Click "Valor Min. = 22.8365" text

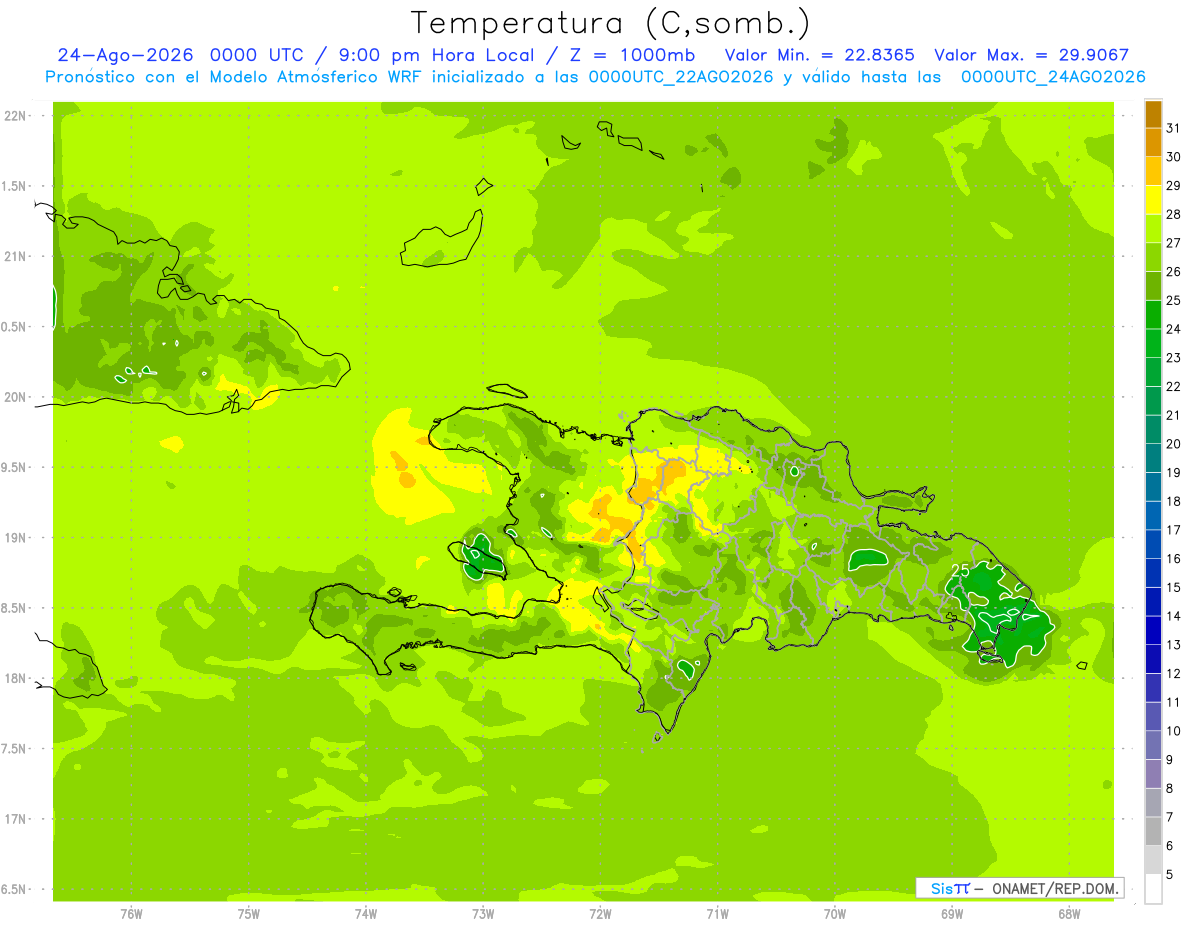coord(819,55)
